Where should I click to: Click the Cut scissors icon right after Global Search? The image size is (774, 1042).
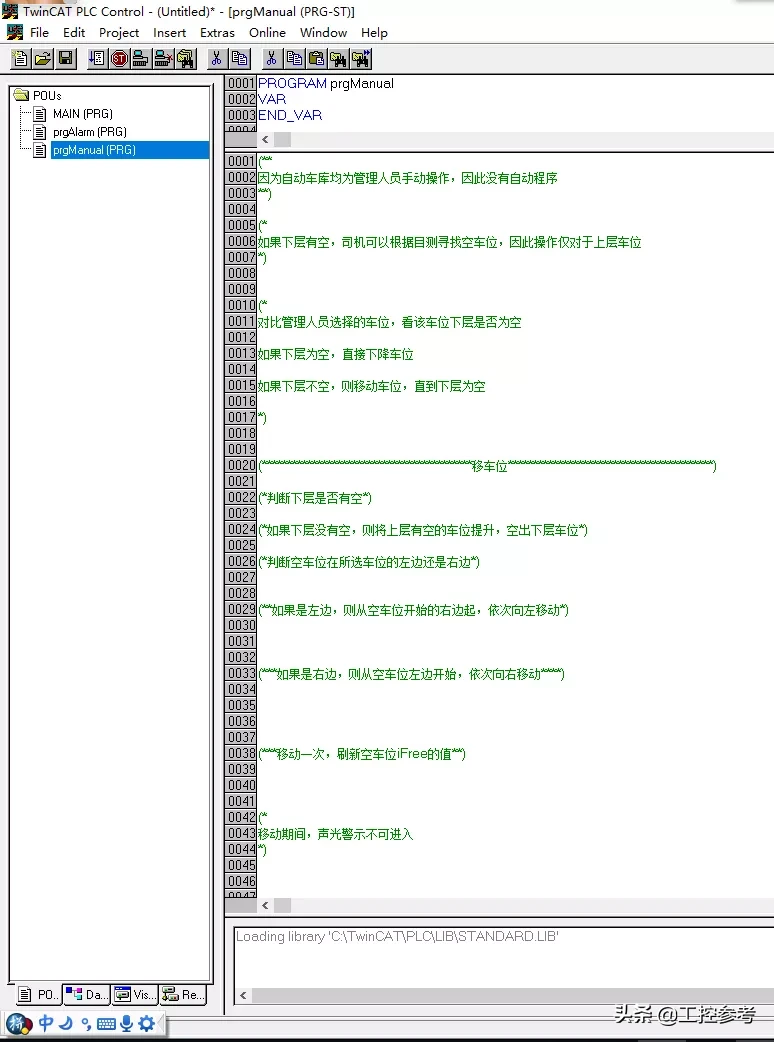point(217,58)
